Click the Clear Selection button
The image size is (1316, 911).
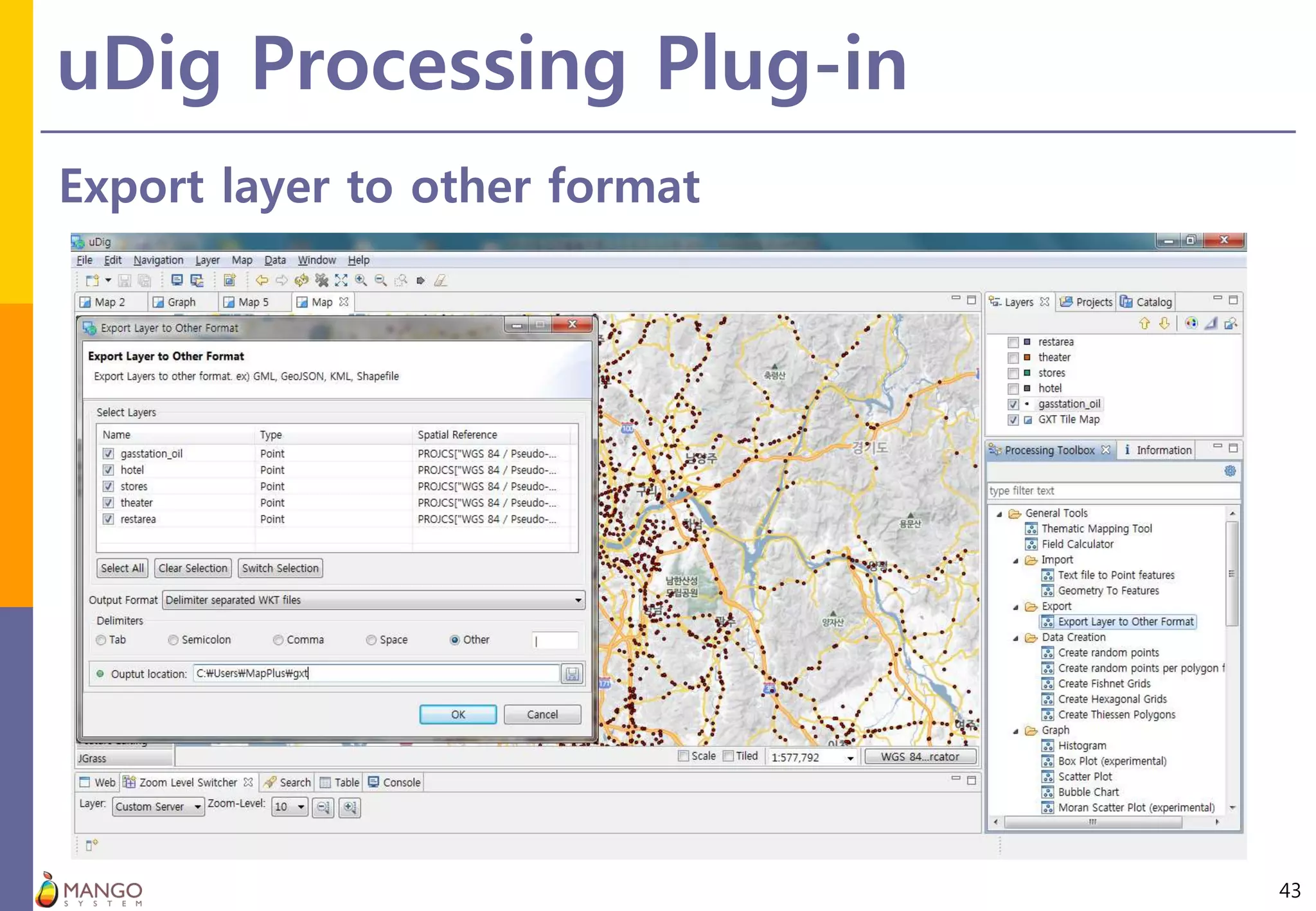pyautogui.click(x=193, y=569)
